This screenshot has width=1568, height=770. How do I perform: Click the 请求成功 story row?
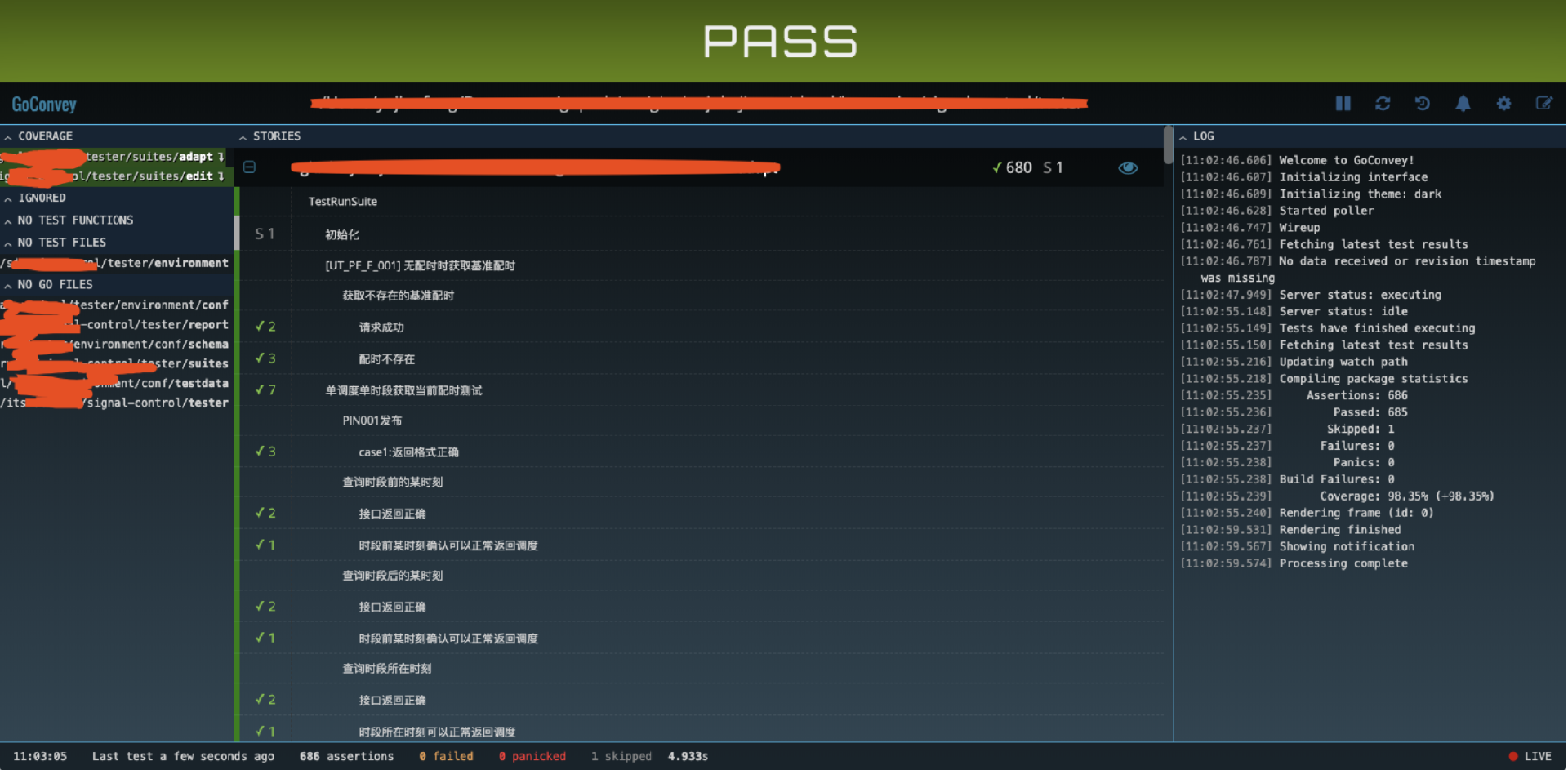click(701, 327)
